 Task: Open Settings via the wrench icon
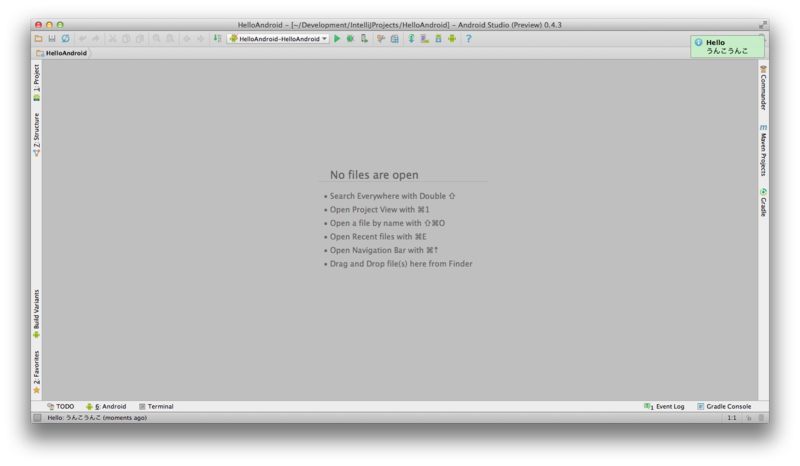pyautogui.click(x=381, y=39)
